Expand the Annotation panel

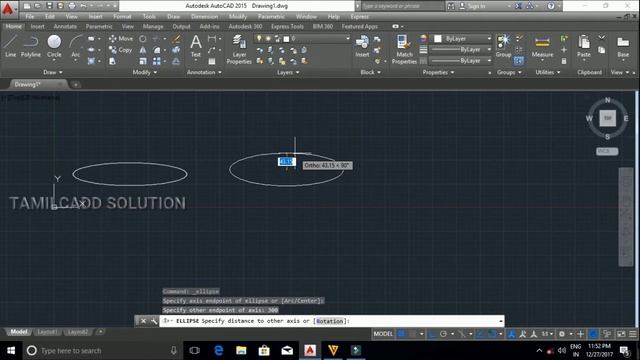tap(204, 72)
